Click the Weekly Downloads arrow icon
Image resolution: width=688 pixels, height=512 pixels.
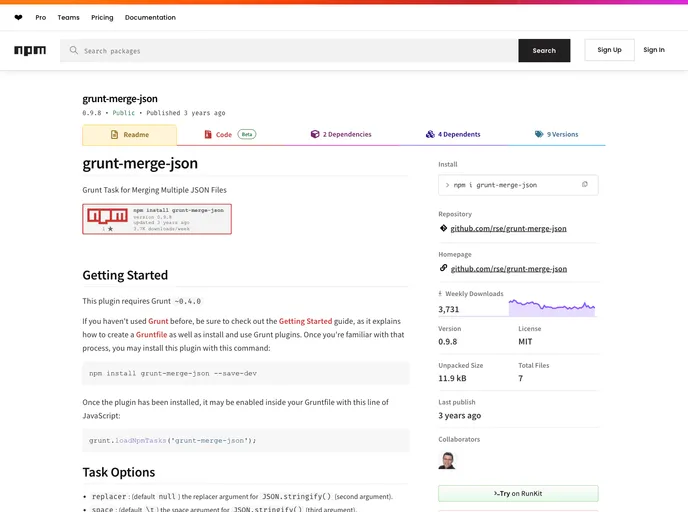[x=440, y=294]
